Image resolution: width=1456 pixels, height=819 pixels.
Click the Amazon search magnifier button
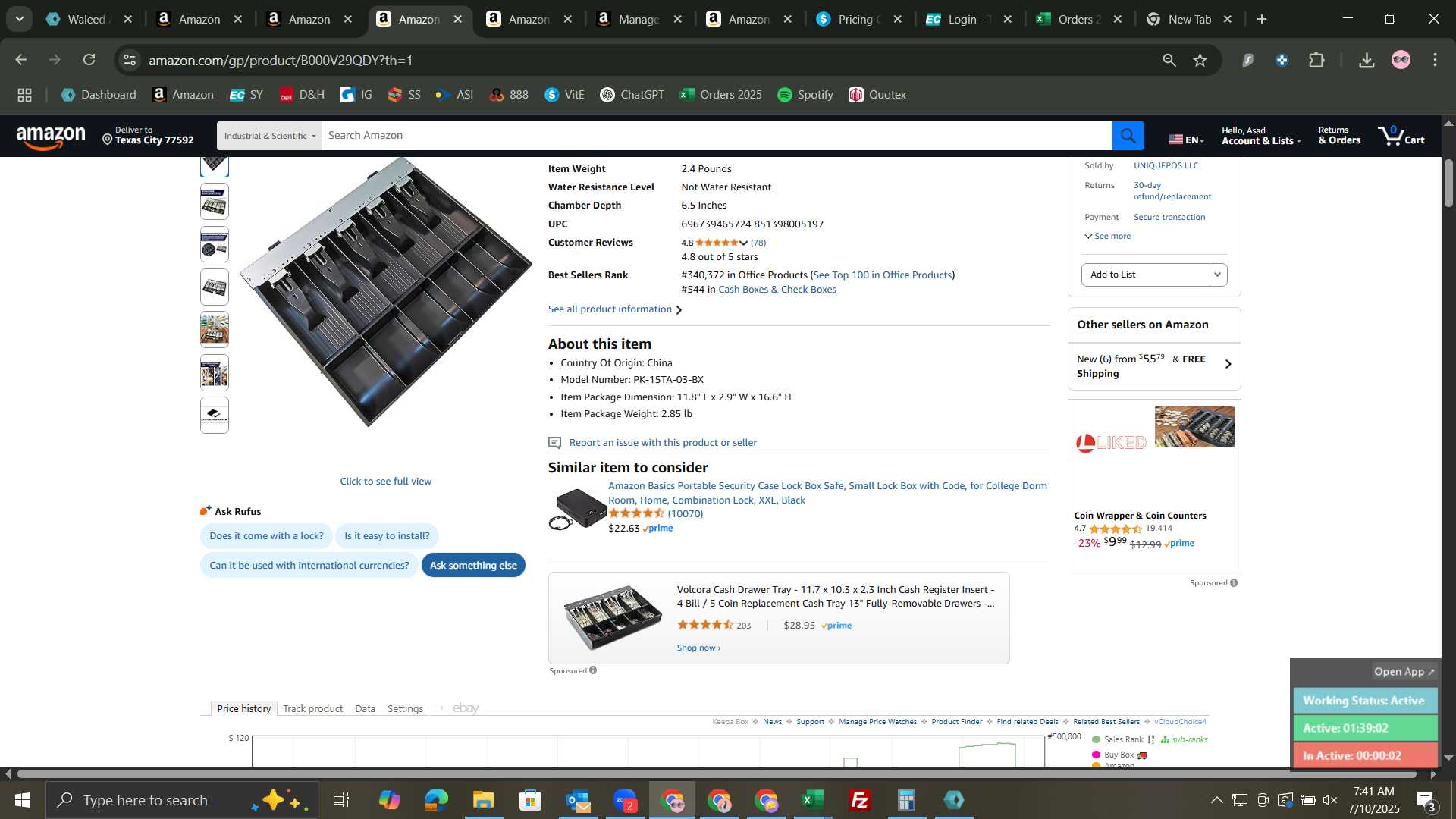pos(1128,136)
